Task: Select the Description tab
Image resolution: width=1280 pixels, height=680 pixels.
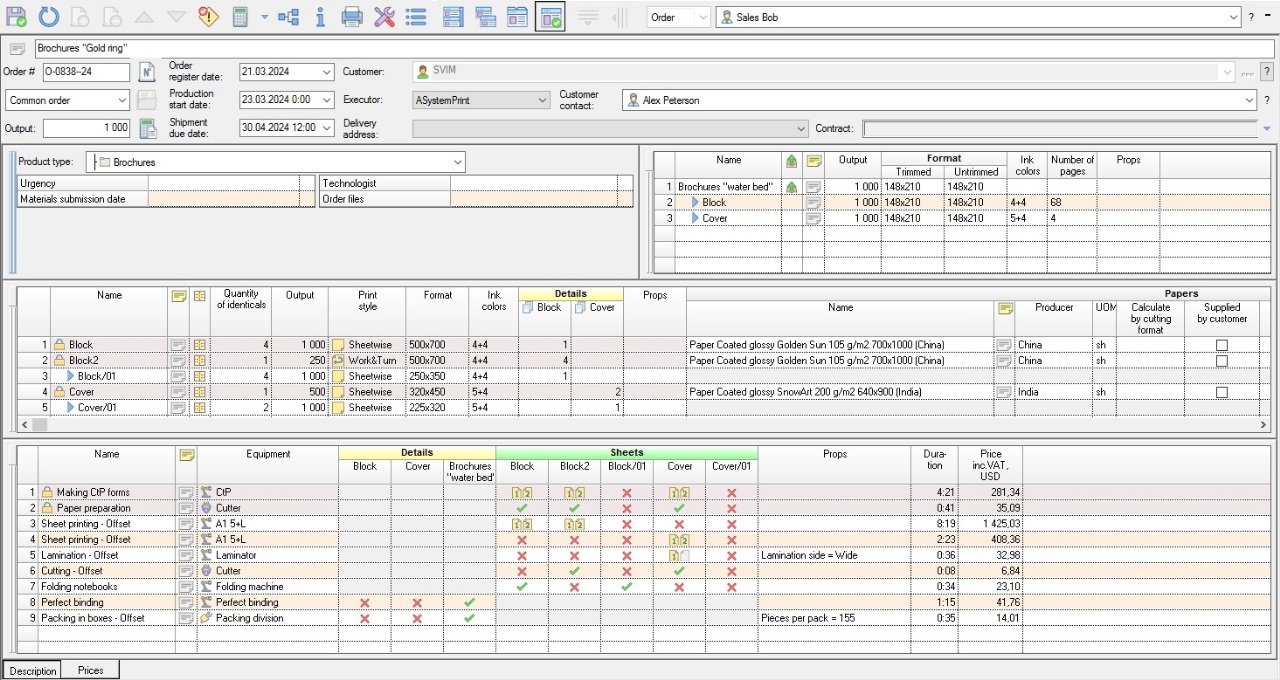Action: [32, 670]
